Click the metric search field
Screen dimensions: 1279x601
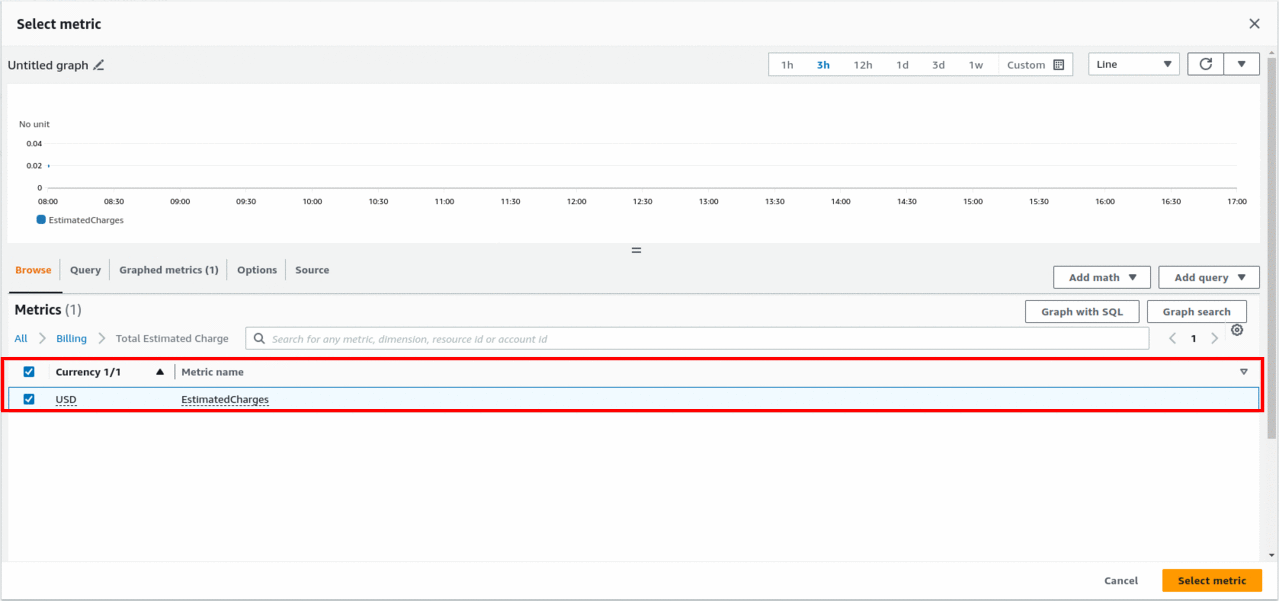697,339
